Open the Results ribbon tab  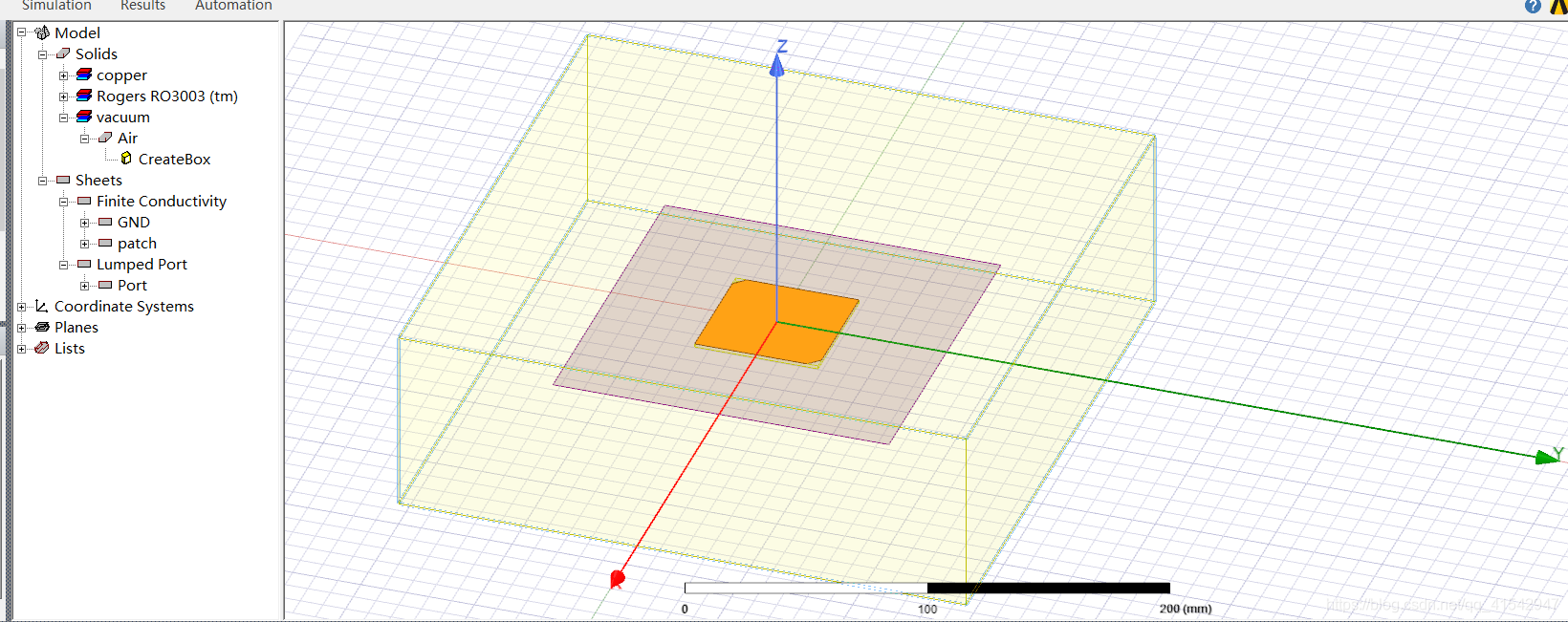(142, 6)
